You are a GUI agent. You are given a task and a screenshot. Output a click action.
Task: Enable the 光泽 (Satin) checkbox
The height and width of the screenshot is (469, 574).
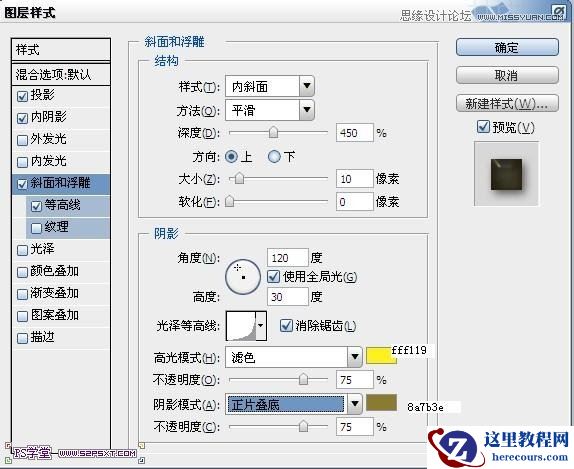point(22,250)
